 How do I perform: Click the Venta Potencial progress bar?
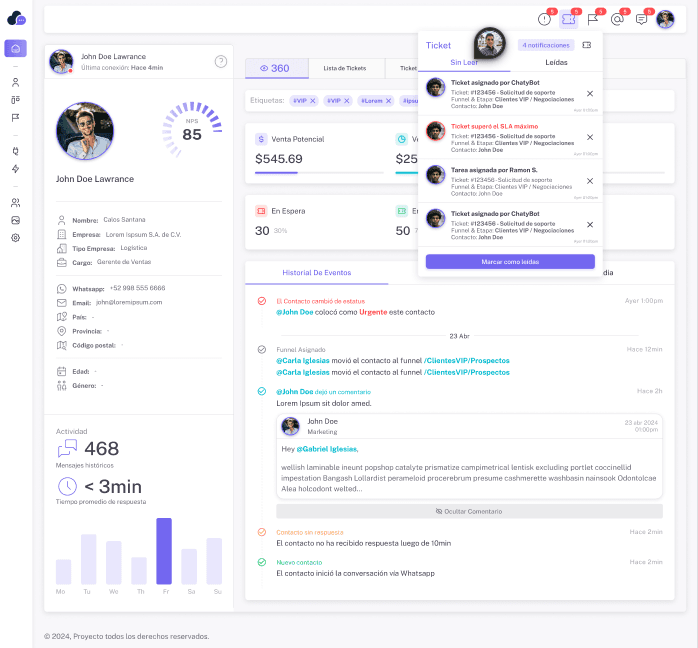pyautogui.click(x=319, y=173)
